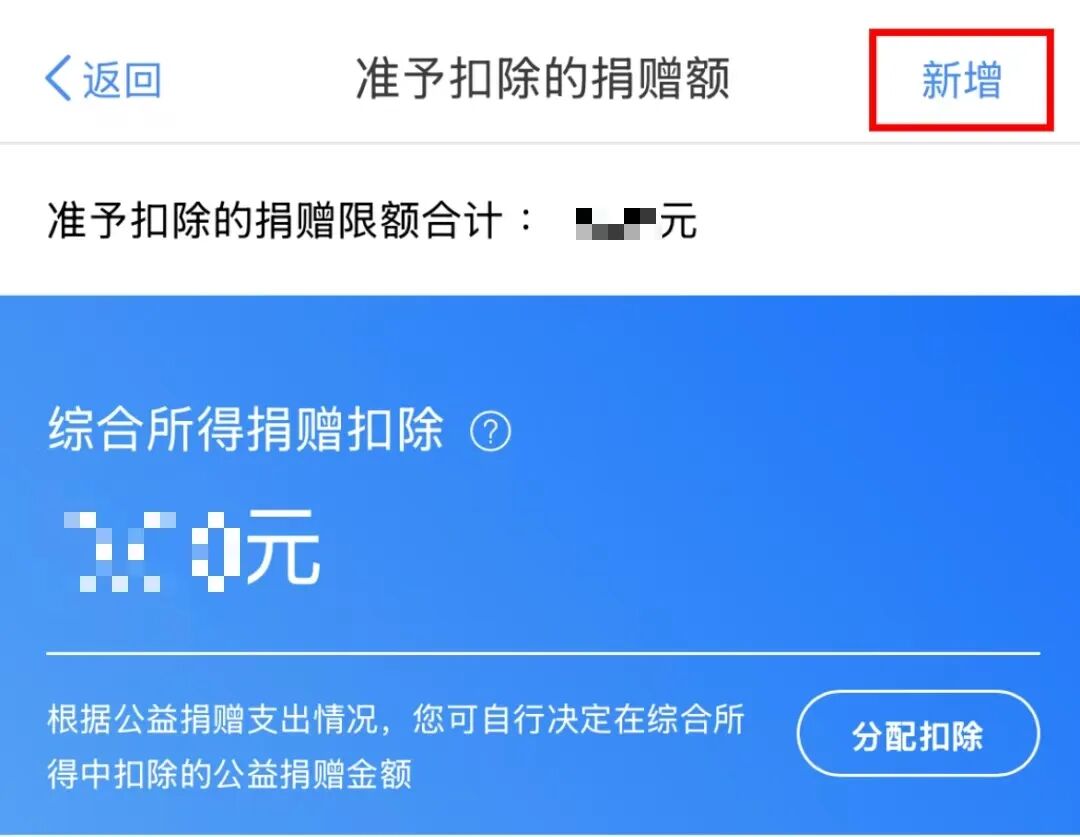Click the 分配扣除 button

coord(917,734)
